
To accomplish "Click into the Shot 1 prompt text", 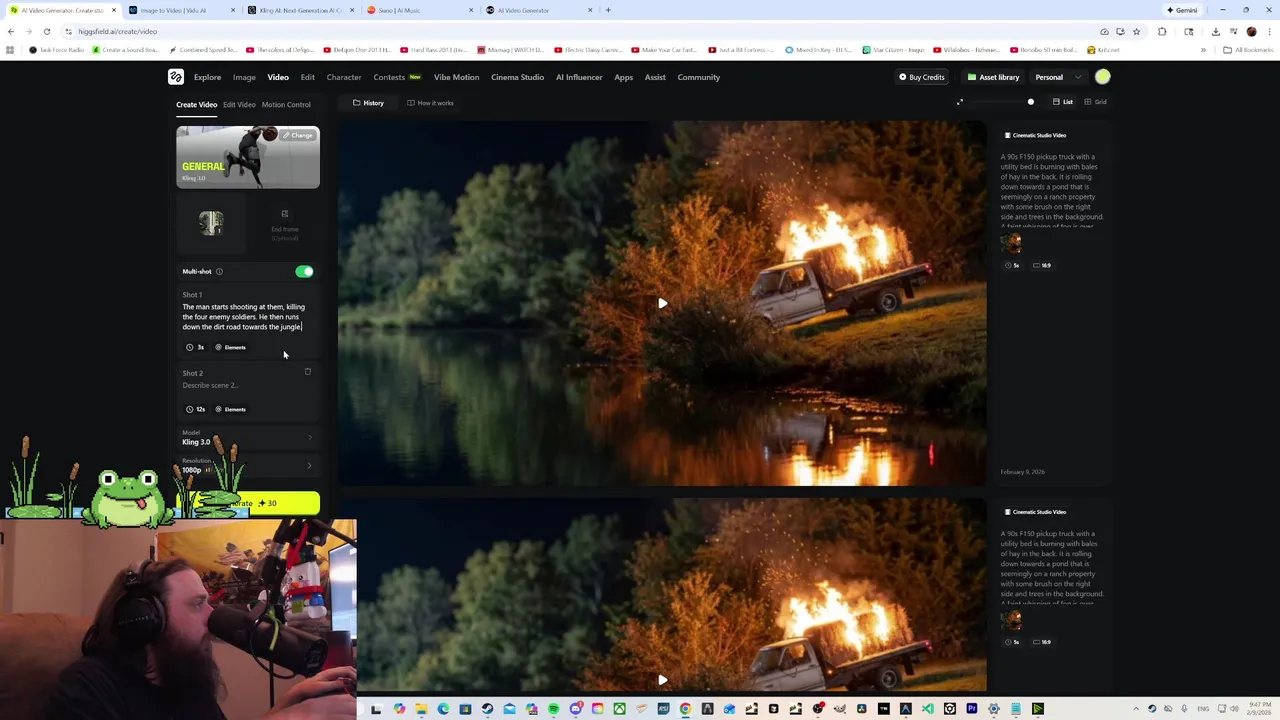I will 244,317.
